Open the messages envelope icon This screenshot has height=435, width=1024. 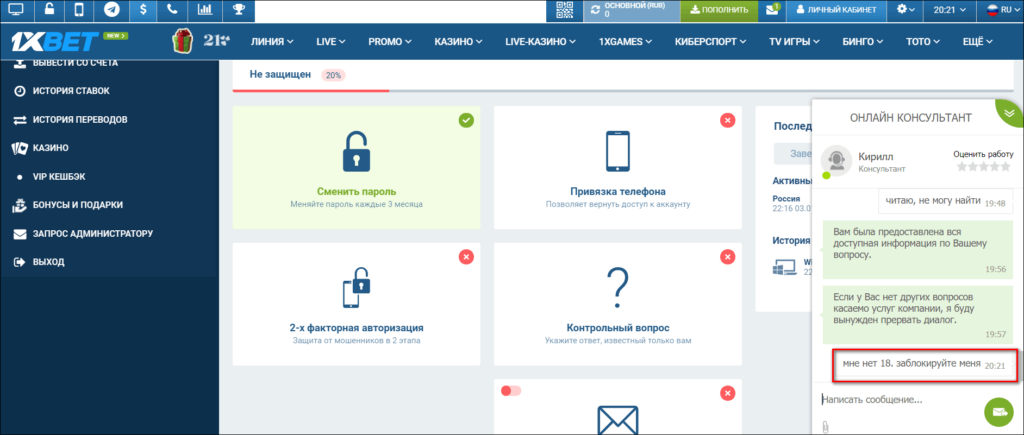click(x=772, y=10)
